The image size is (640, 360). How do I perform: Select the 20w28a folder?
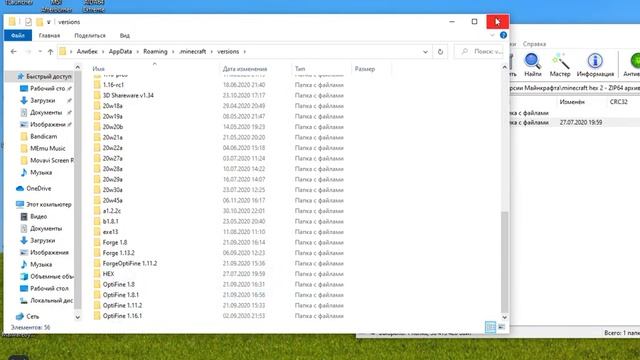click(x=112, y=169)
